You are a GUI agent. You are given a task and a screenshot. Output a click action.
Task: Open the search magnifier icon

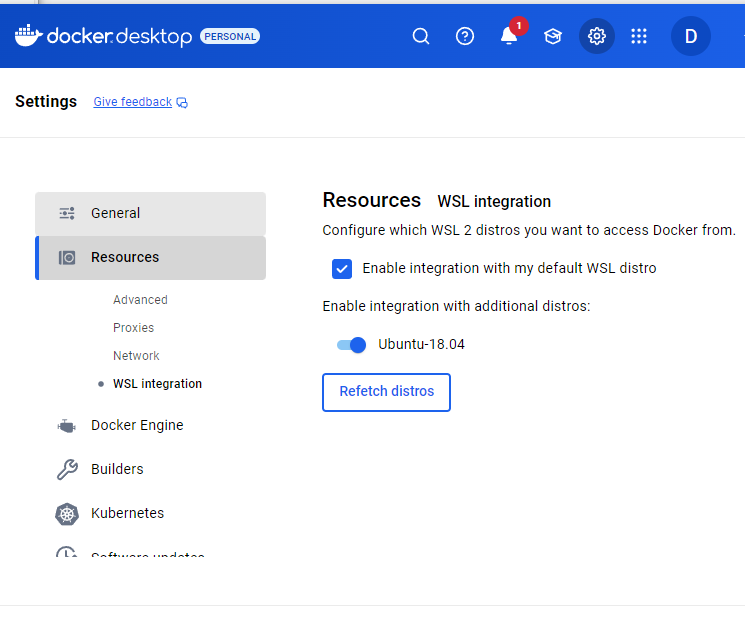[x=420, y=36]
